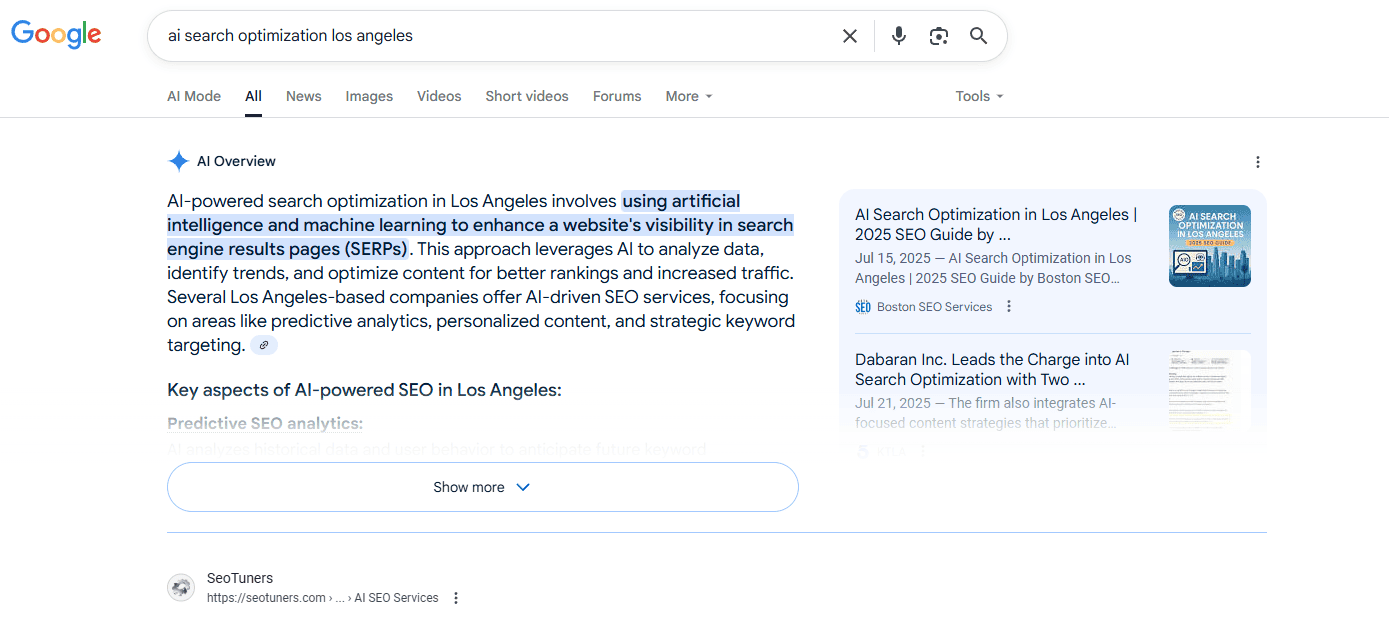Open AI Overview three-dot options menu
The image size is (1389, 618).
point(1258,162)
